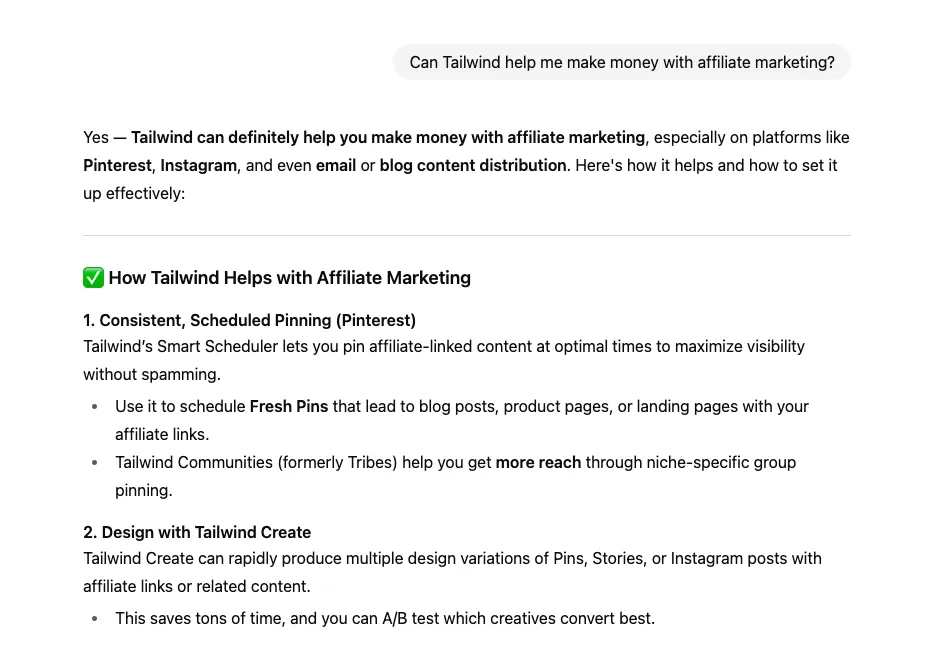951x648 pixels.
Task: Click the bold word "Instagram" in intro
Action: (198, 165)
